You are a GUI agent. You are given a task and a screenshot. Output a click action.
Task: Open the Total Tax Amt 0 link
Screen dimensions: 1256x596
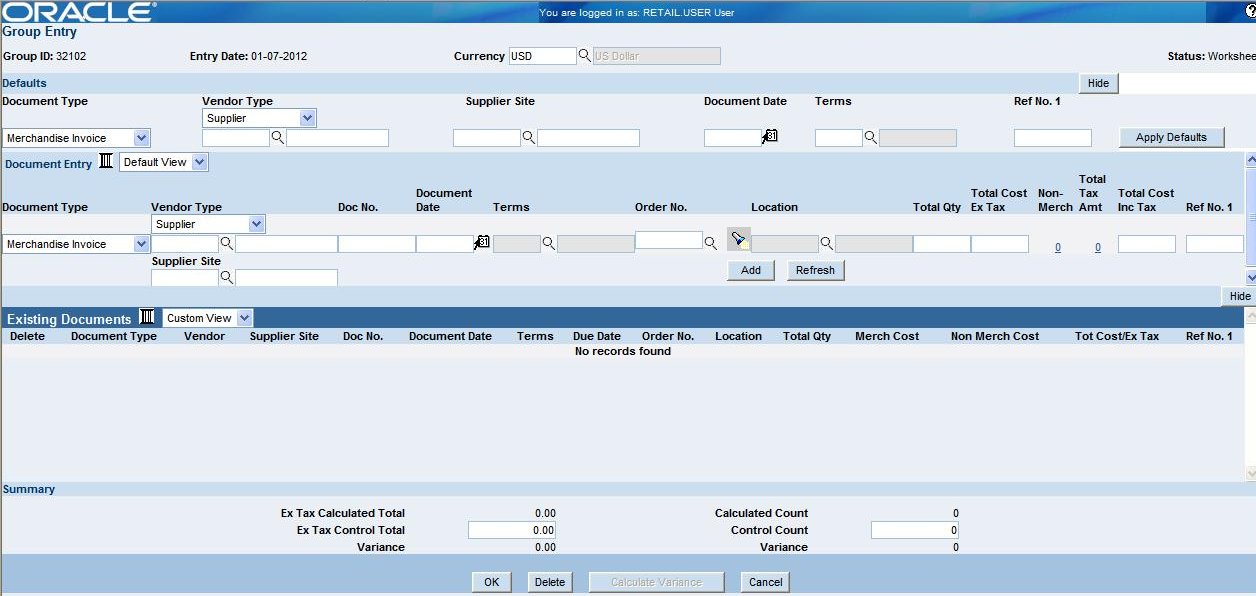(1097, 247)
